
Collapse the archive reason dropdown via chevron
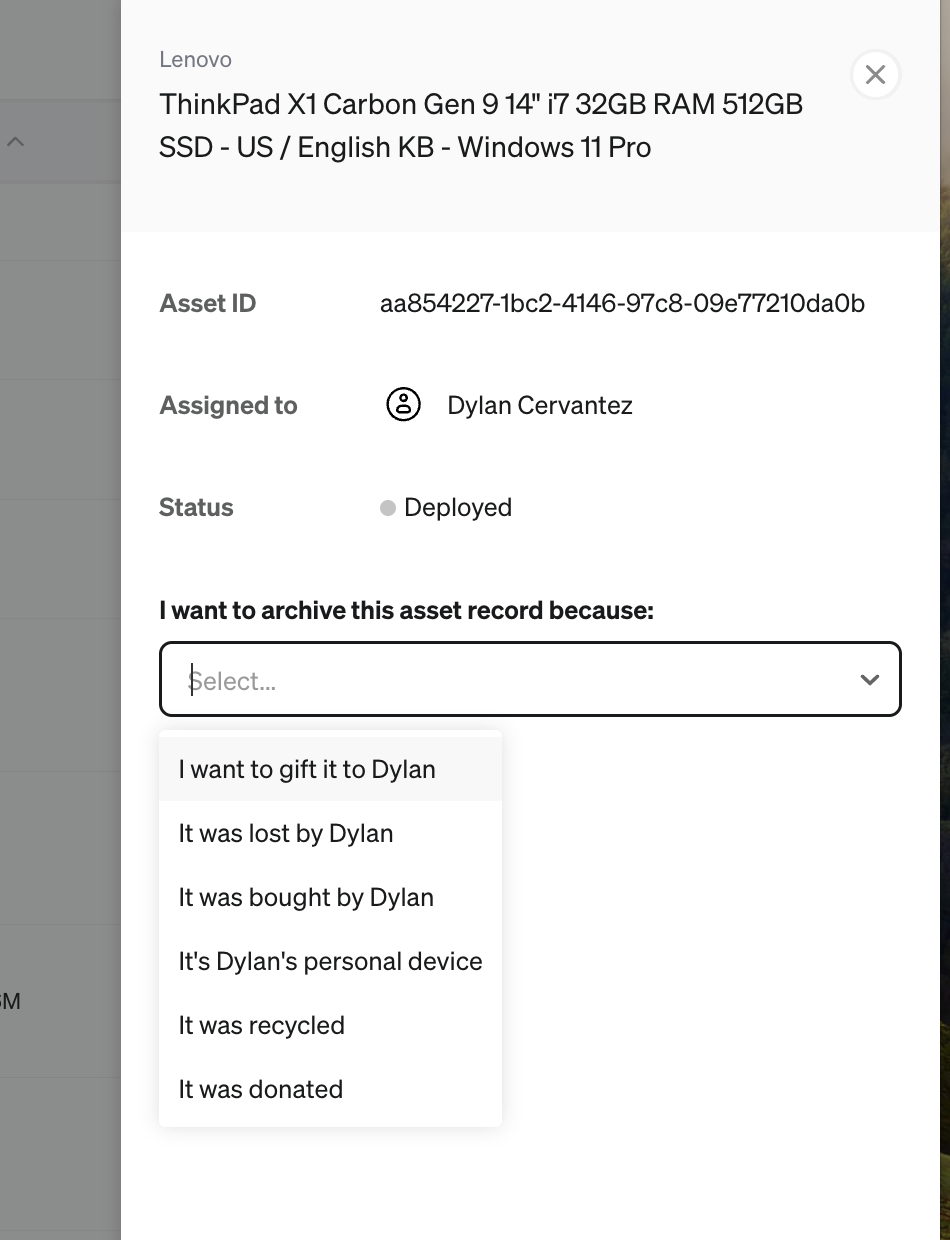[x=869, y=680]
